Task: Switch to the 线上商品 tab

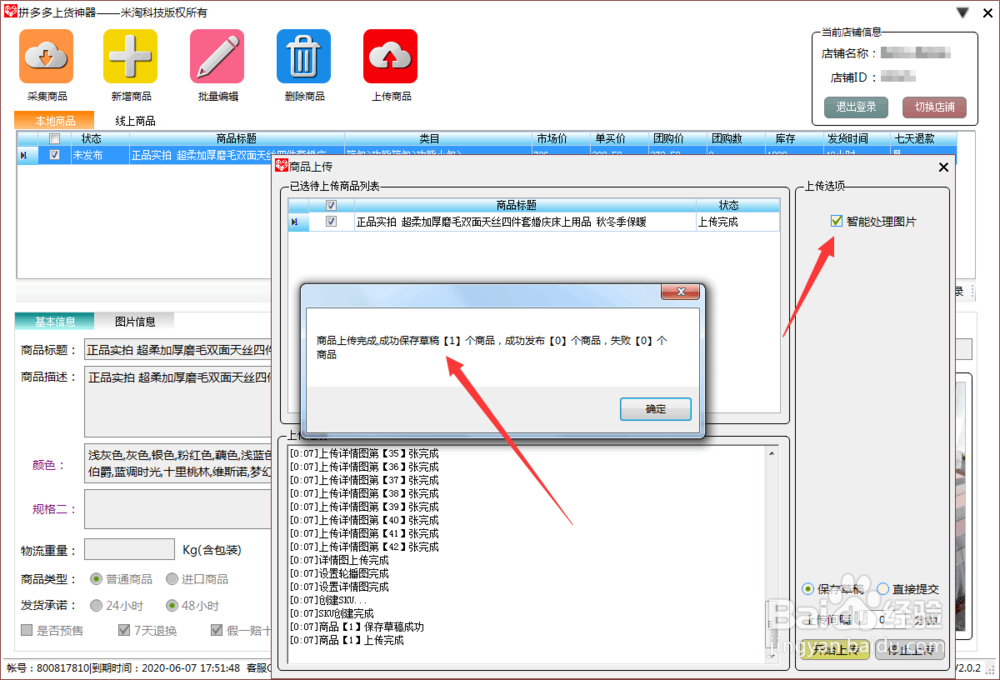Action: [135, 121]
